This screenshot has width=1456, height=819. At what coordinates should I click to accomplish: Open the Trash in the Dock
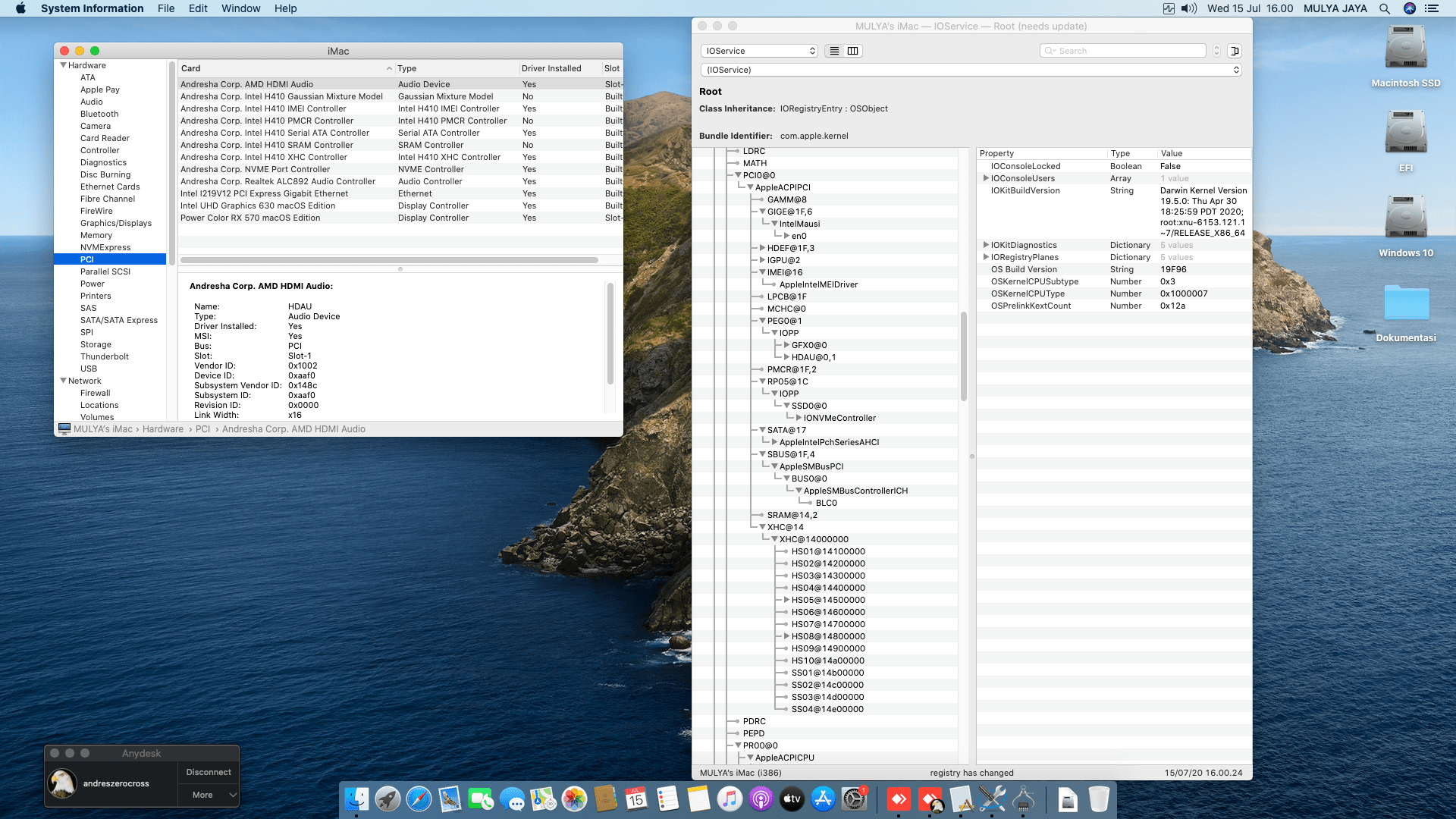(x=1099, y=799)
